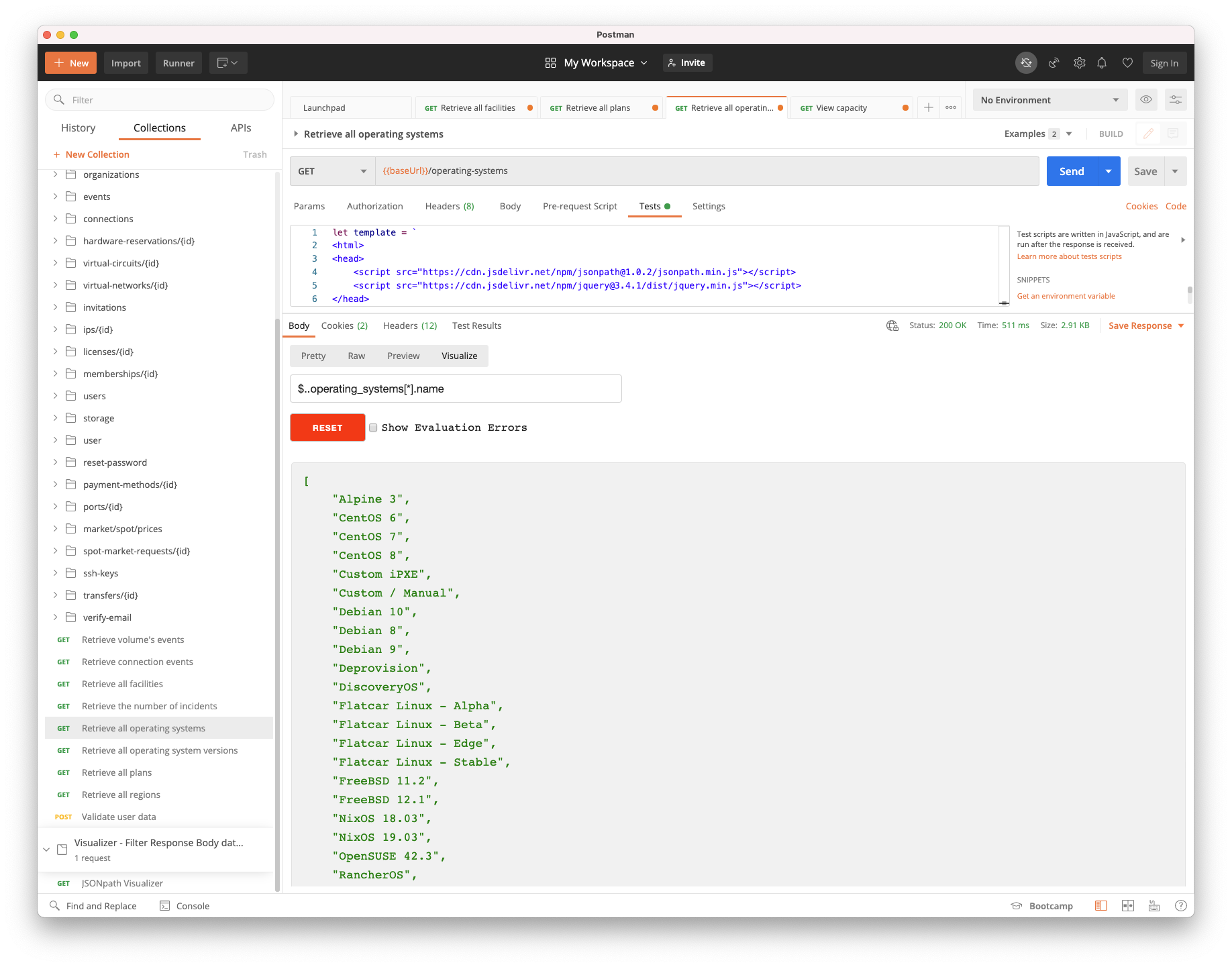The image size is (1232, 967).
Task: Click the sidebar Filter search field
Action: [160, 100]
